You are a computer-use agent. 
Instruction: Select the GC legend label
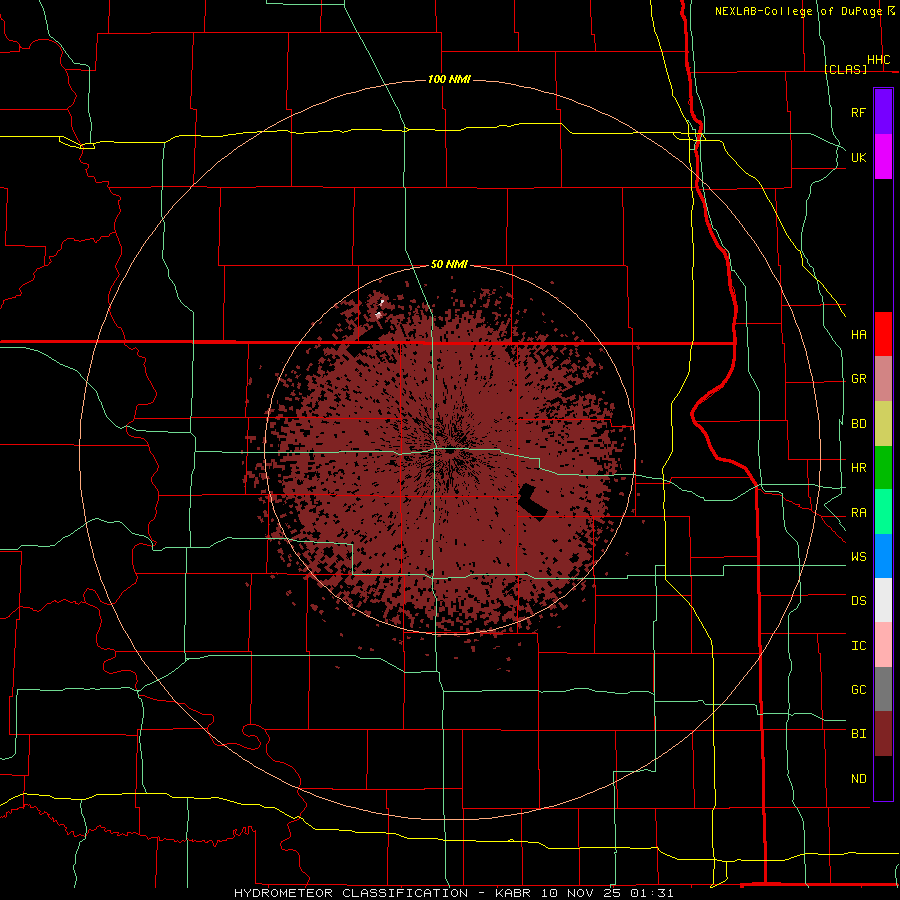tap(858, 690)
